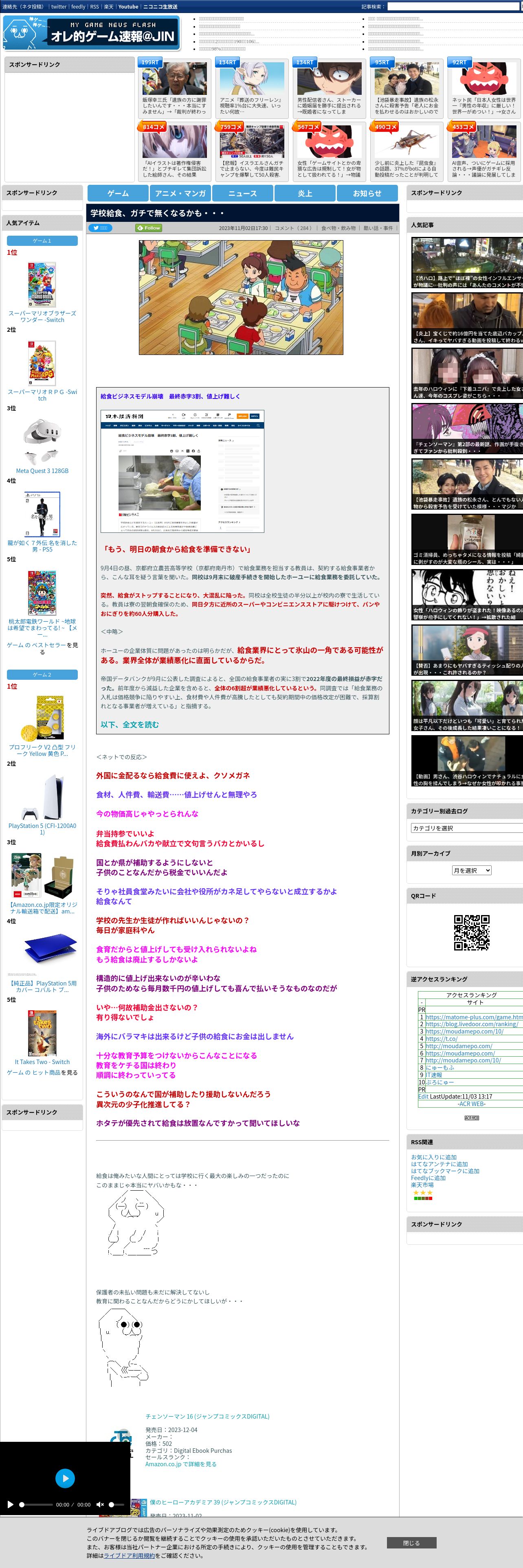
Task: Open the 渋ハロ popular article thumbnail
Action: (467, 263)
